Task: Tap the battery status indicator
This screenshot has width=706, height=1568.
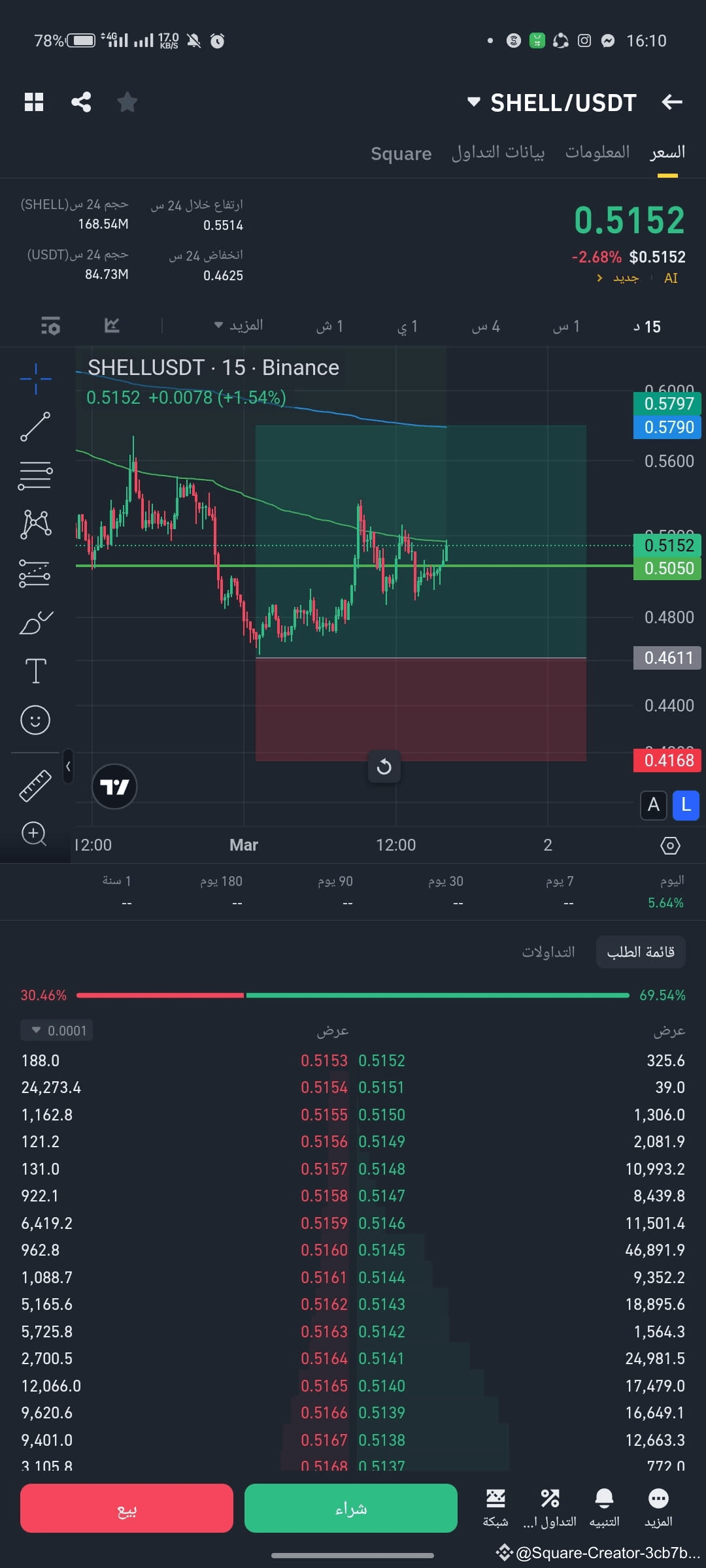Action: tap(65, 41)
